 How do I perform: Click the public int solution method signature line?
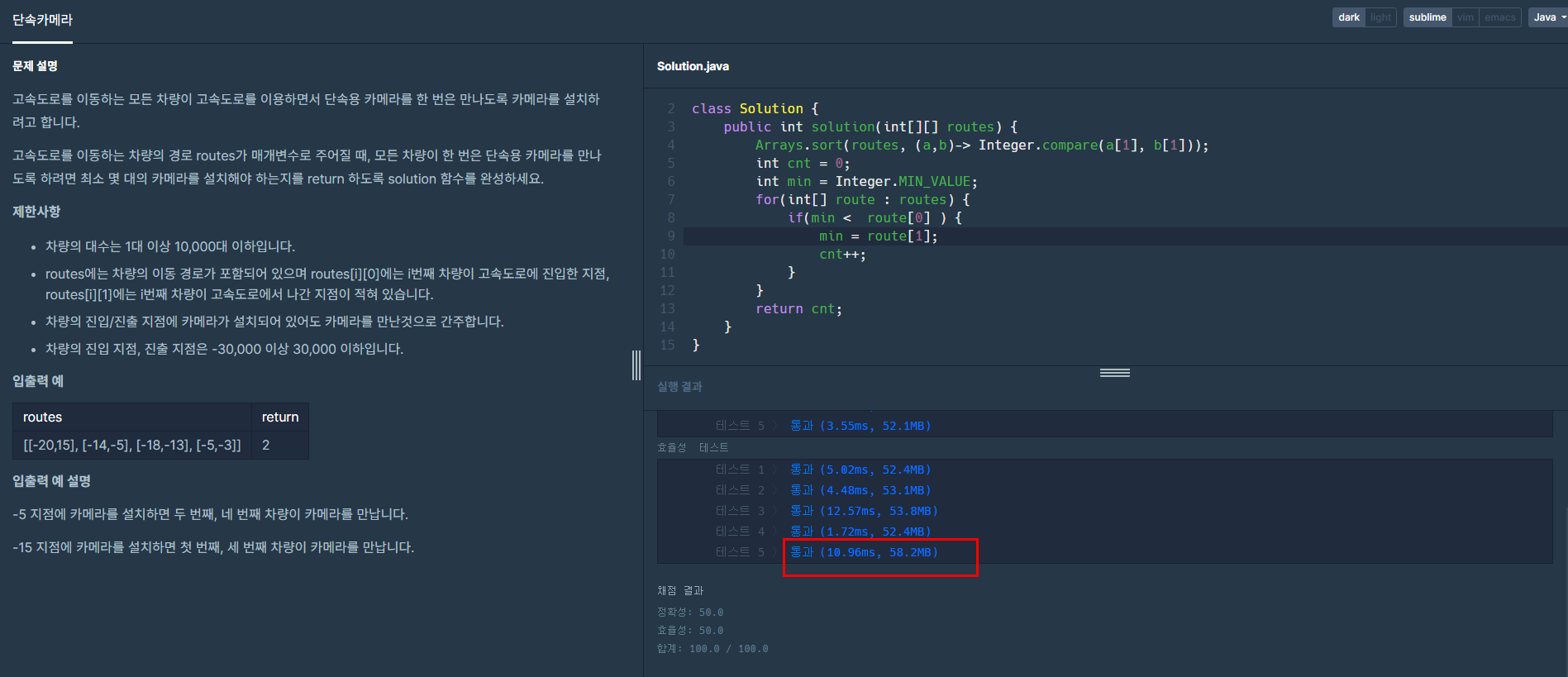tap(870, 127)
